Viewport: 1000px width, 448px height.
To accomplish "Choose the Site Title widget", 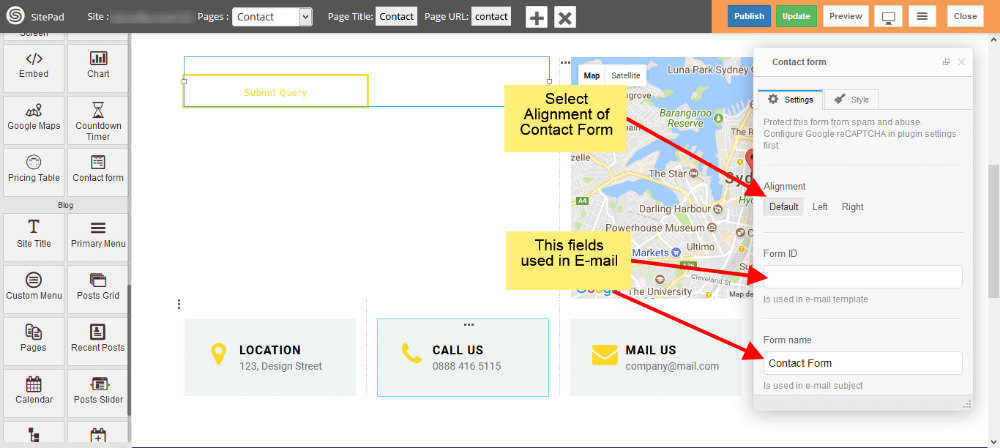I will 34,237.
